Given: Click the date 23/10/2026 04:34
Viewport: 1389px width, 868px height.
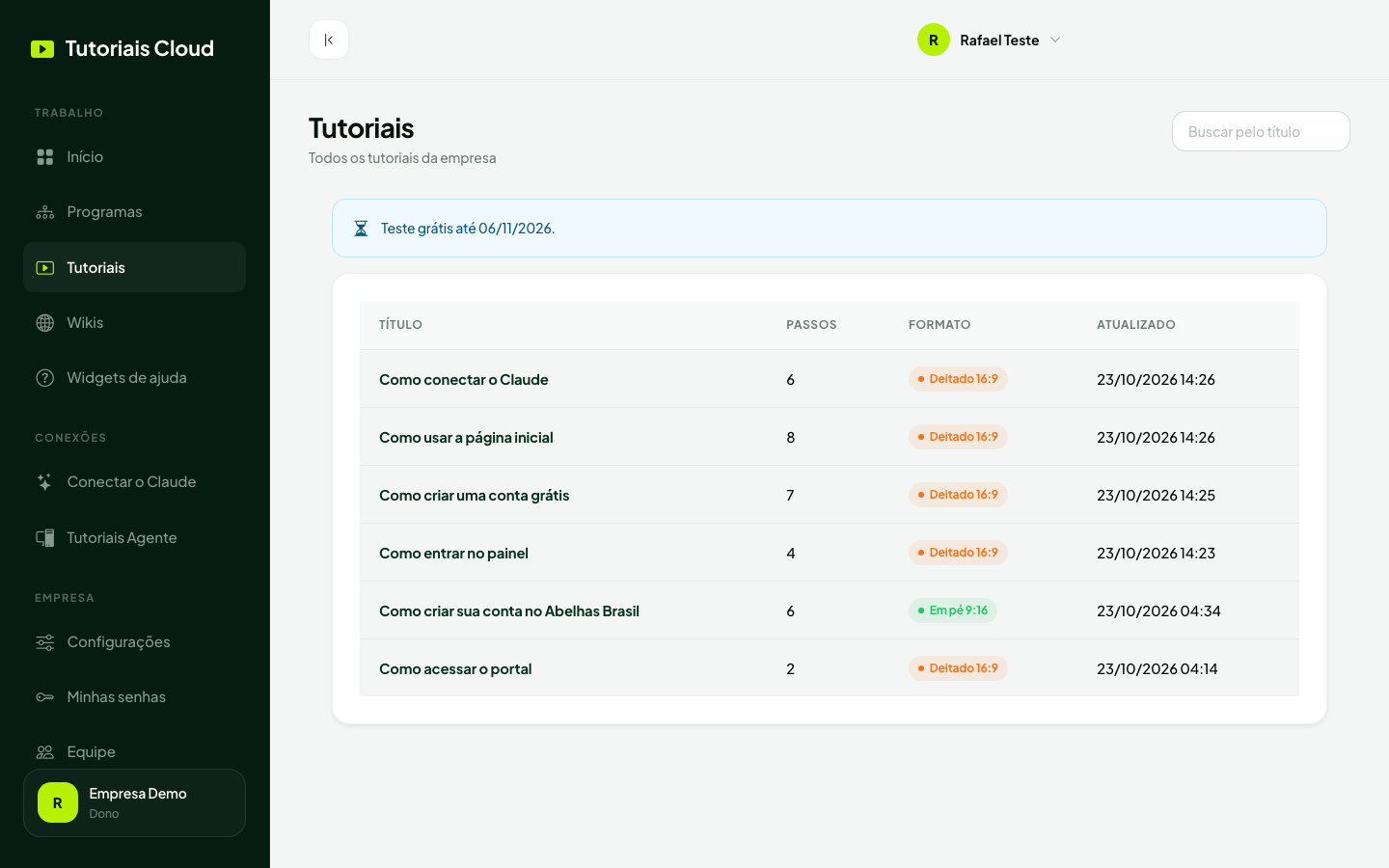Looking at the screenshot, I should coord(1158,611).
